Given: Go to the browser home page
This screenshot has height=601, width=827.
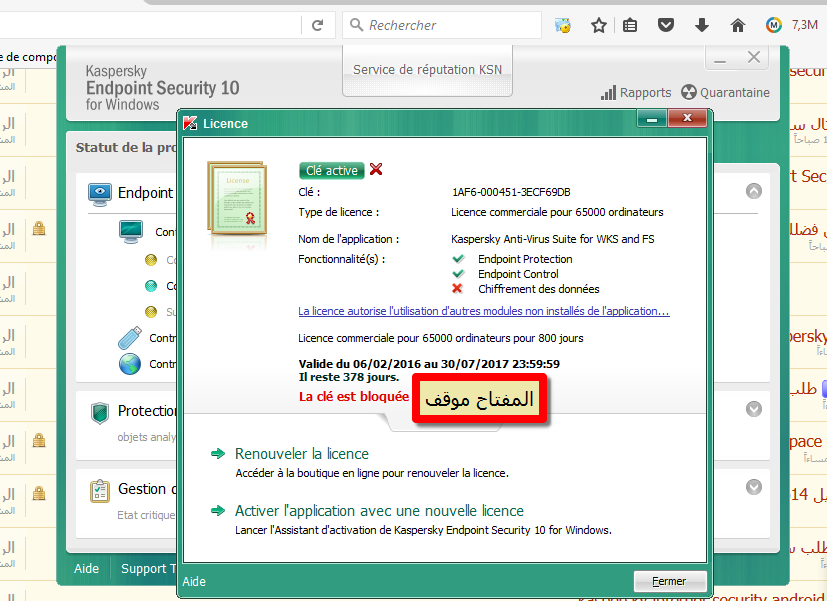Looking at the screenshot, I should point(738,25).
